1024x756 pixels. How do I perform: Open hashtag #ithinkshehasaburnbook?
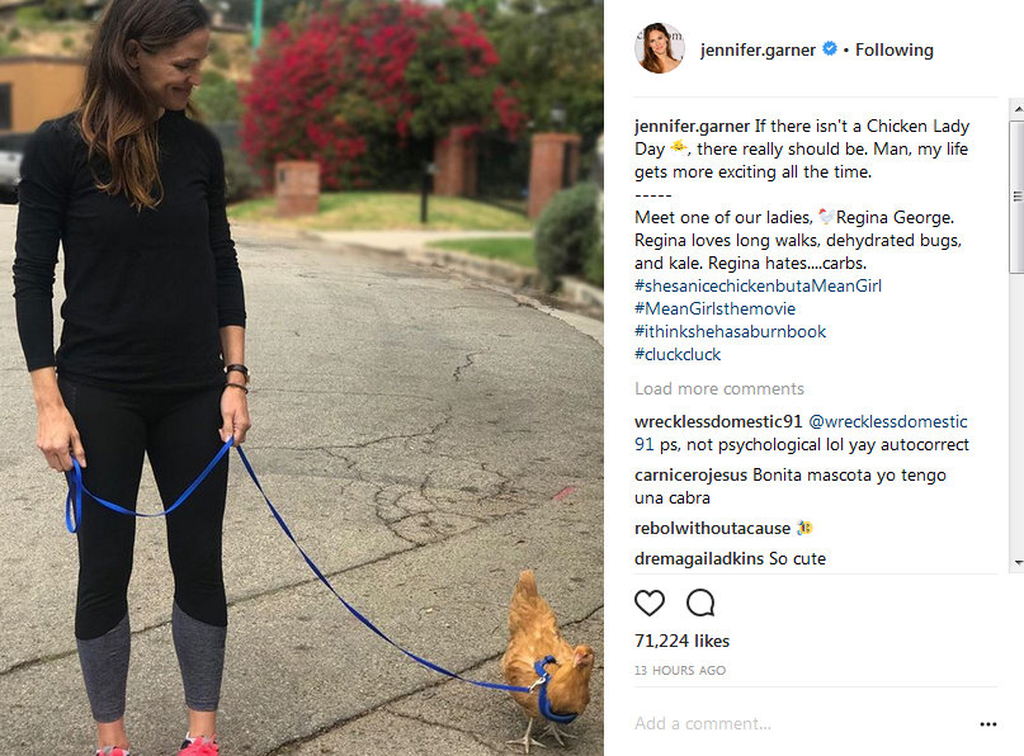coord(730,332)
